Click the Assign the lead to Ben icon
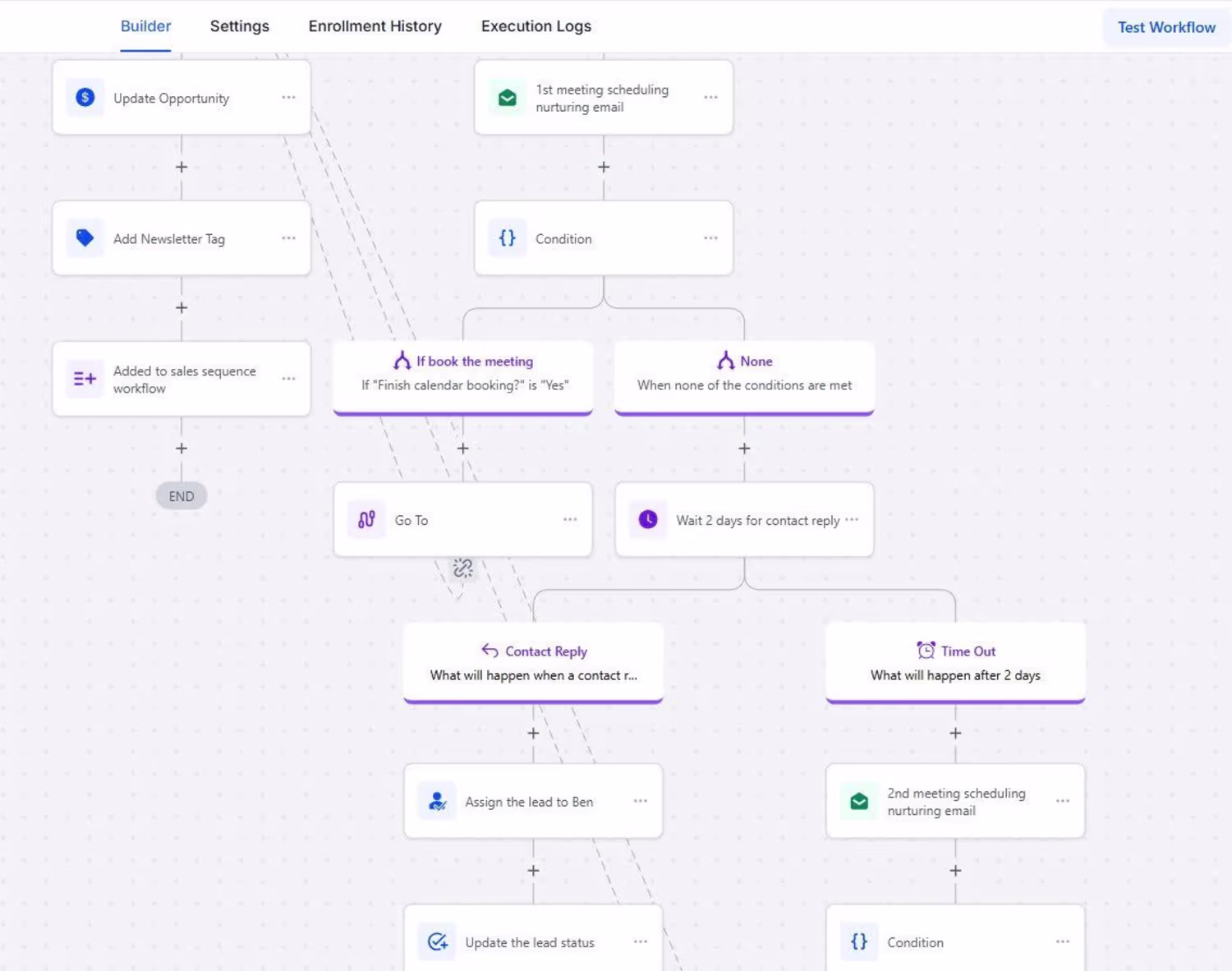The width and height of the screenshot is (1232, 971). 437,802
